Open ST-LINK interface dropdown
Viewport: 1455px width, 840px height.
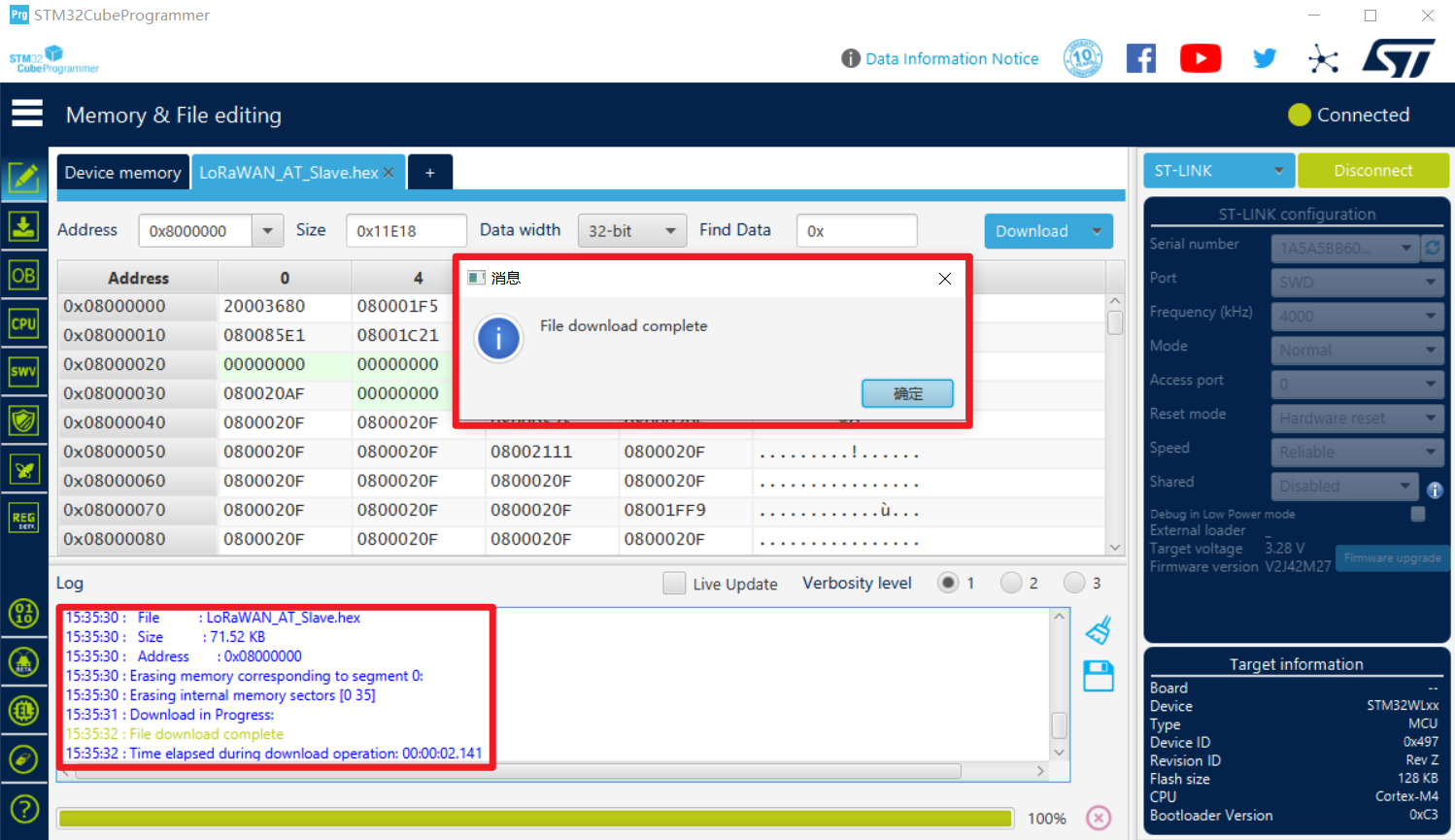point(1219,171)
